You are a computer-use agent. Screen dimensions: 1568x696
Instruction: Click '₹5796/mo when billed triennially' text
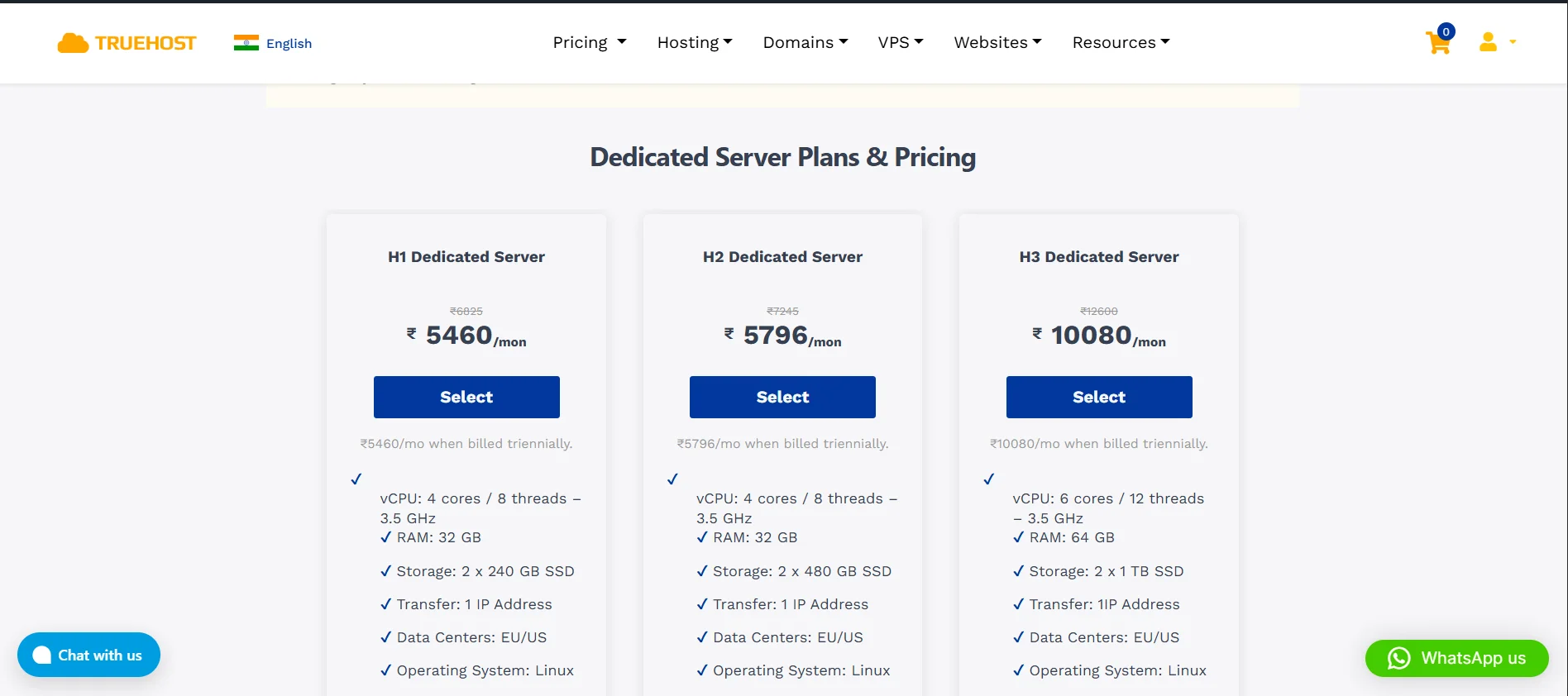coord(782,444)
